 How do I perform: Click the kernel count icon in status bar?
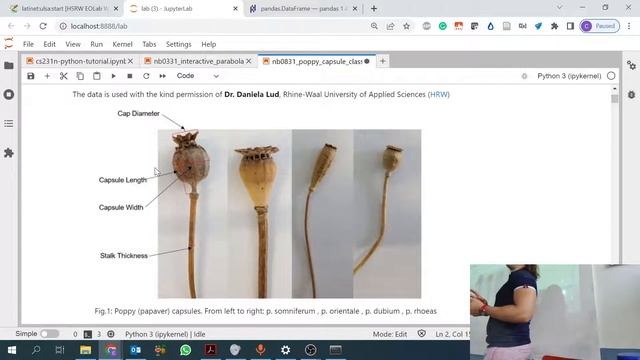[111, 334]
